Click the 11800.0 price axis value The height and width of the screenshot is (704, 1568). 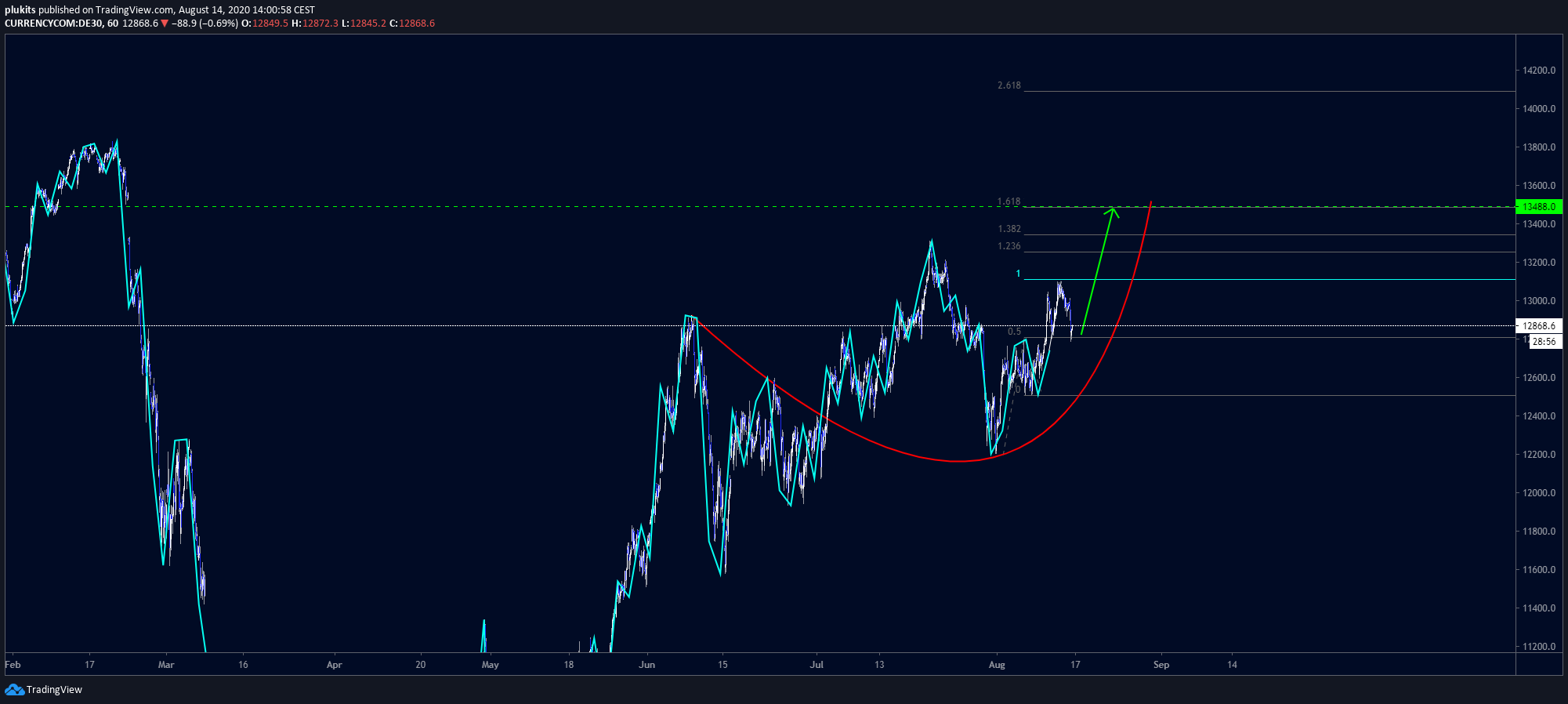click(x=1539, y=532)
